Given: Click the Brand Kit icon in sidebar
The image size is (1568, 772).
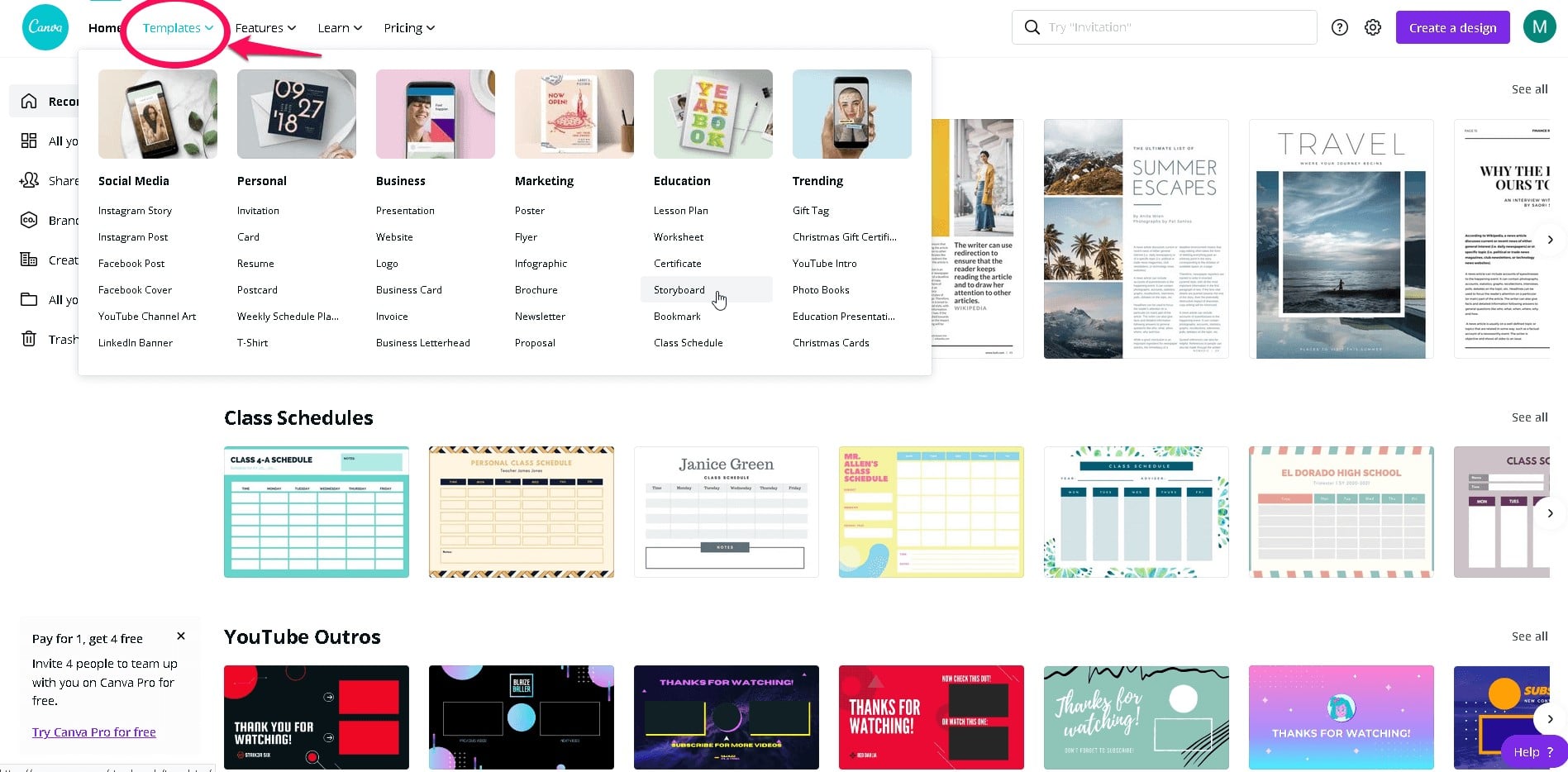Looking at the screenshot, I should click(x=29, y=220).
